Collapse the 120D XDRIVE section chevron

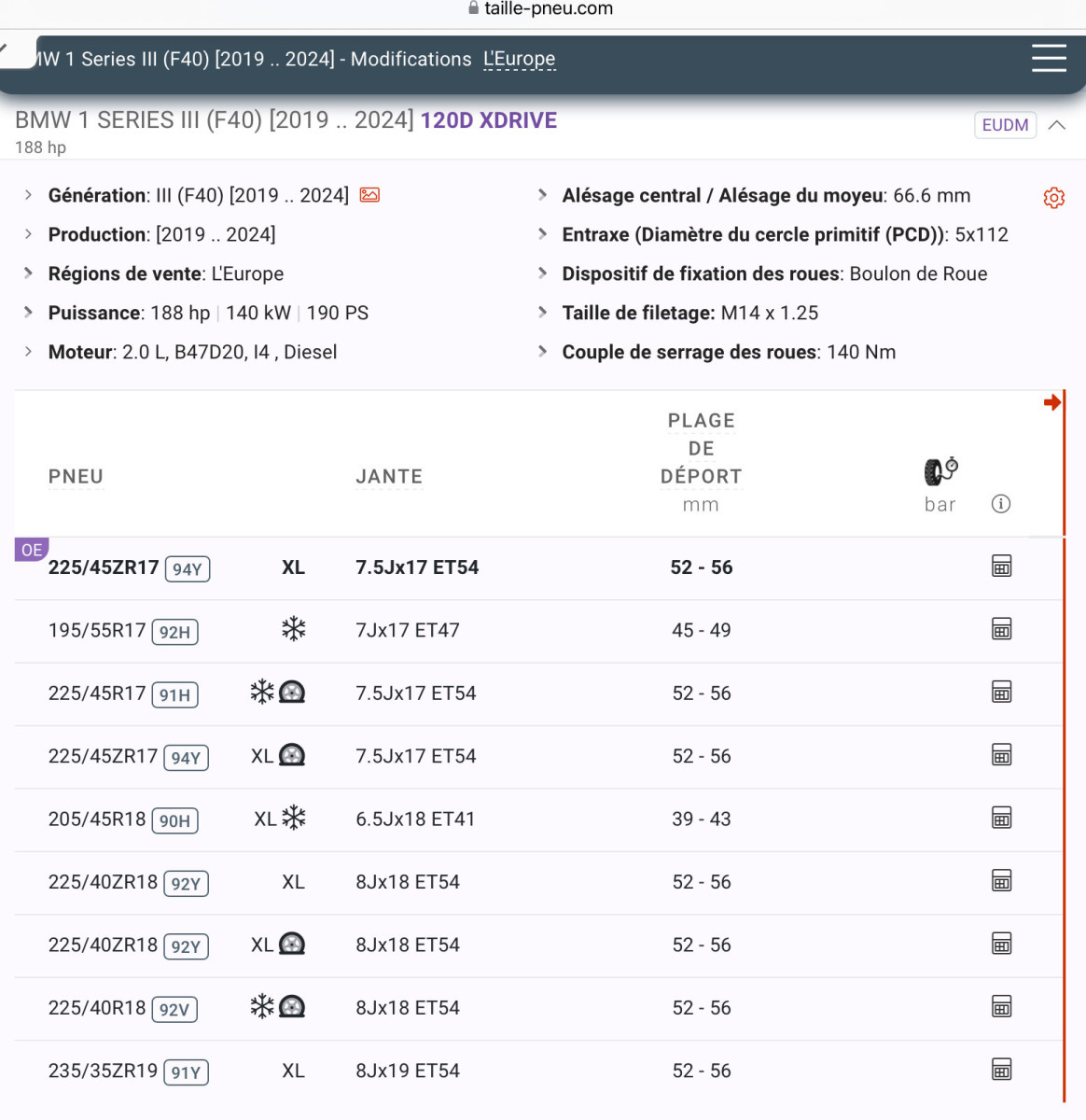click(x=1057, y=125)
